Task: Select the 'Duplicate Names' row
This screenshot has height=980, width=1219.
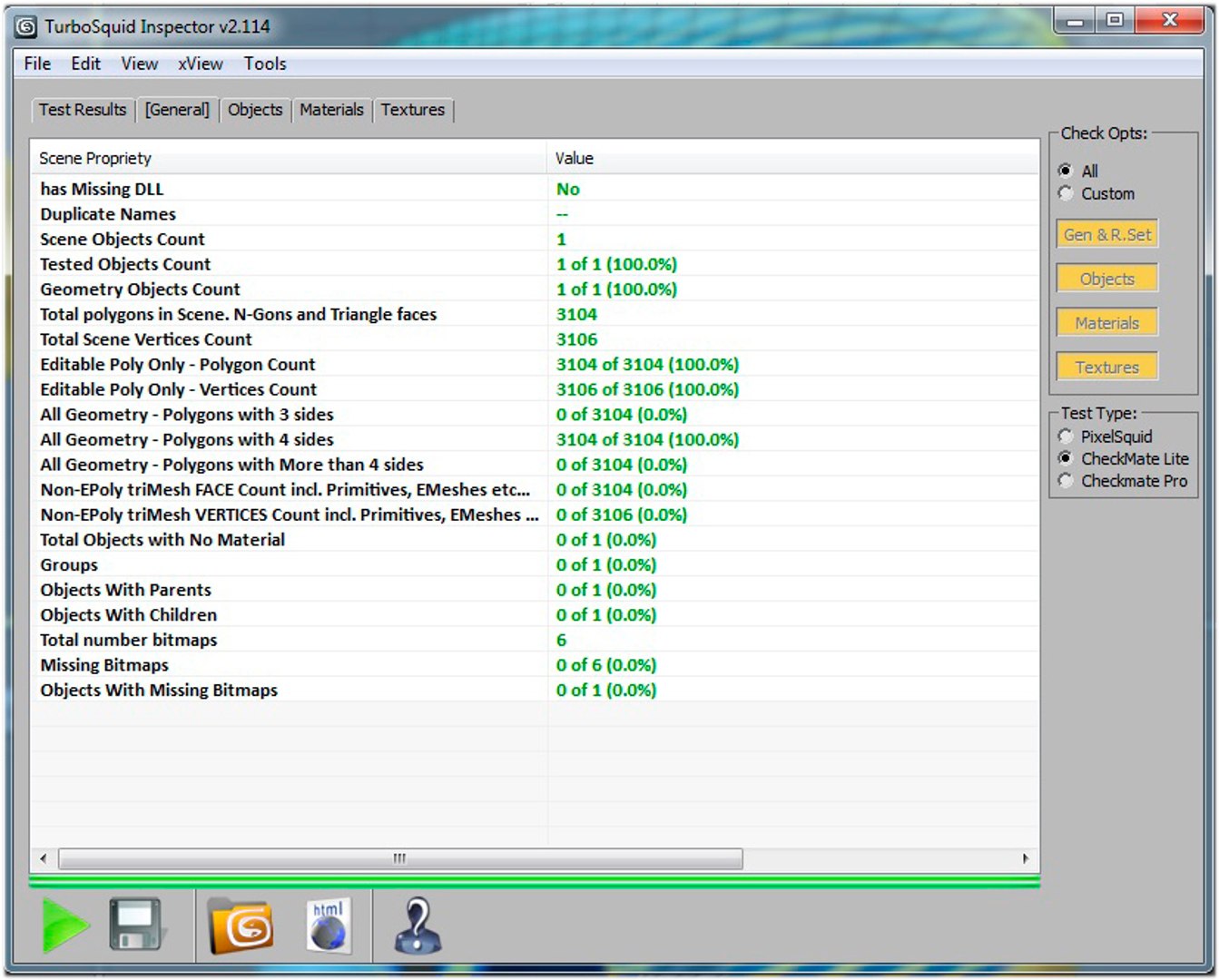Action: pos(535,214)
